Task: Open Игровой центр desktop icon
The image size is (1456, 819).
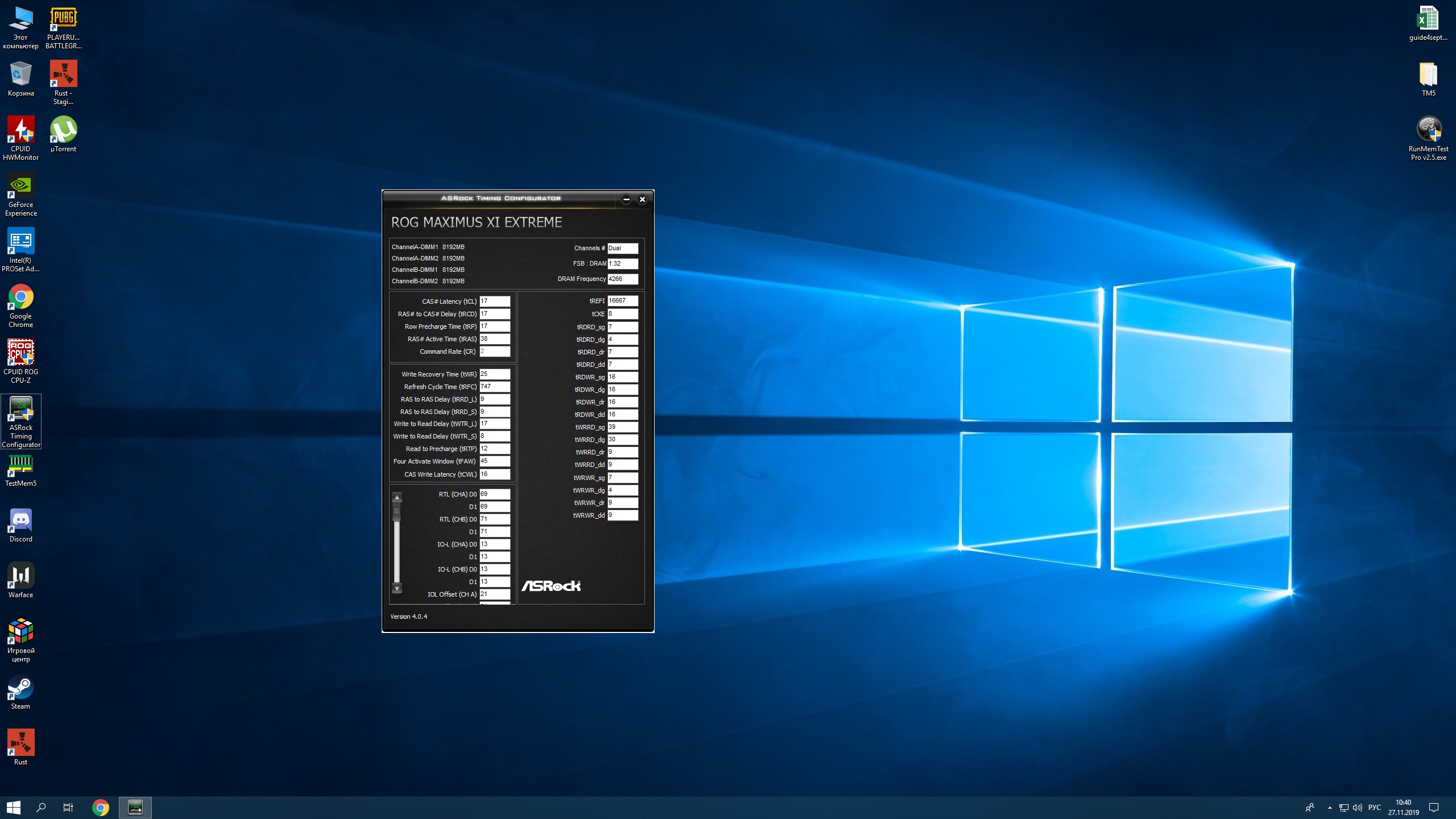Action: tap(21, 640)
